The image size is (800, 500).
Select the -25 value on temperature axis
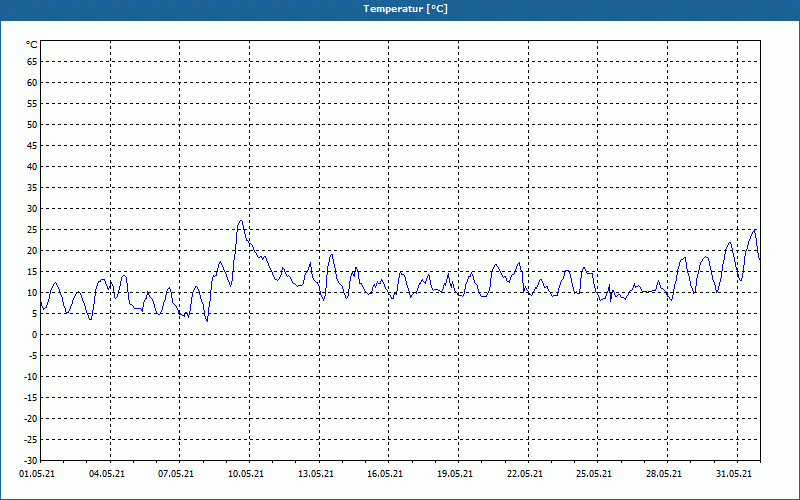[31, 439]
